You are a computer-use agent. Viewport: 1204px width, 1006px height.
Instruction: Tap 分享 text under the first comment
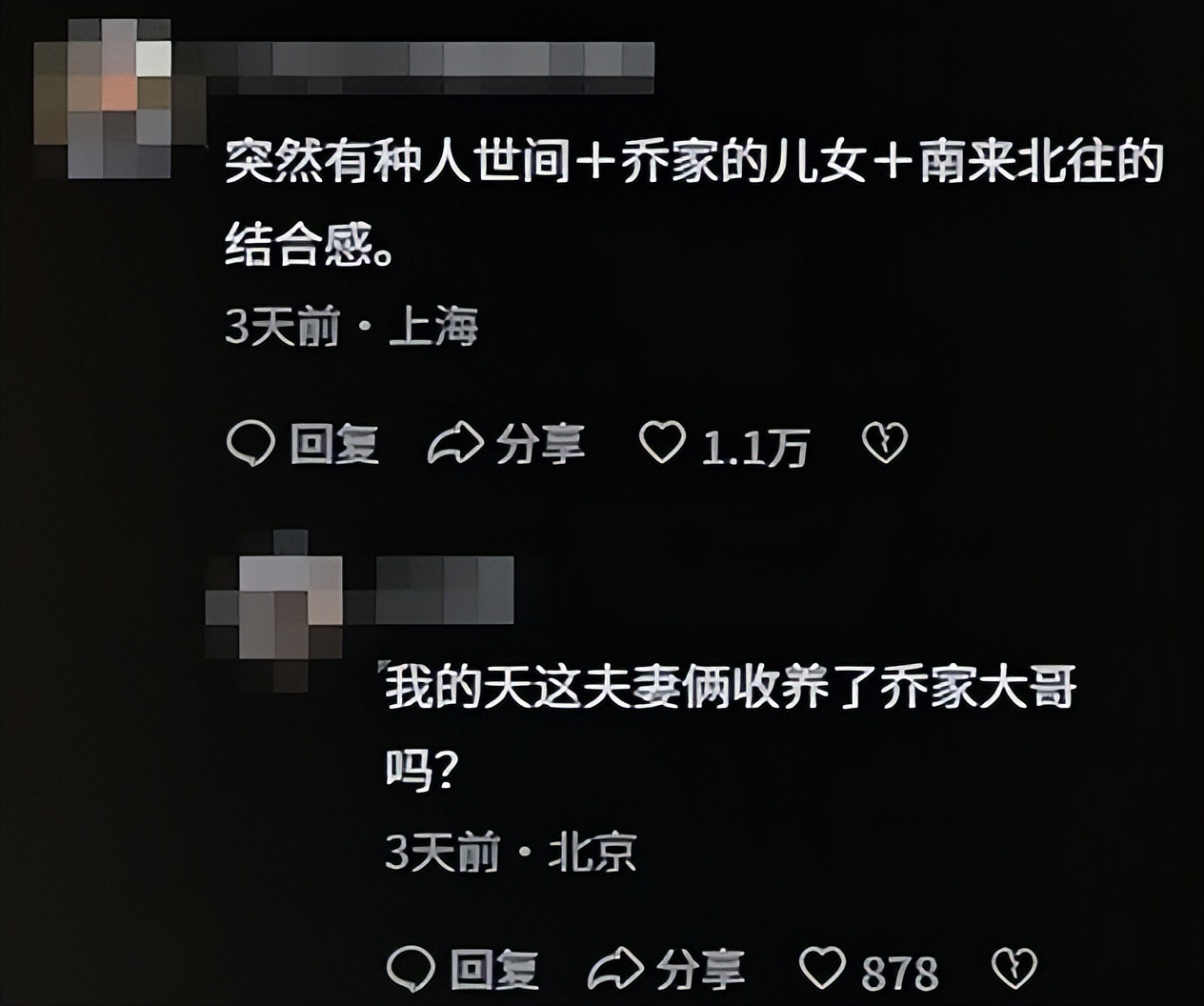coord(540,445)
